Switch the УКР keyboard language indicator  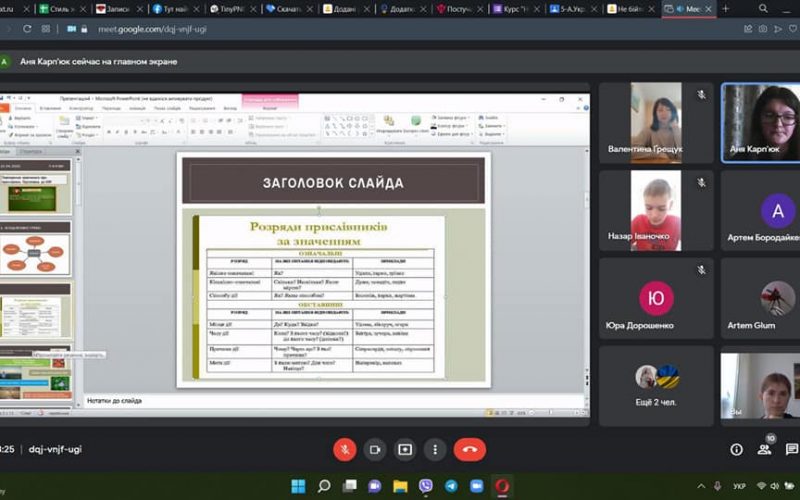[739, 486]
